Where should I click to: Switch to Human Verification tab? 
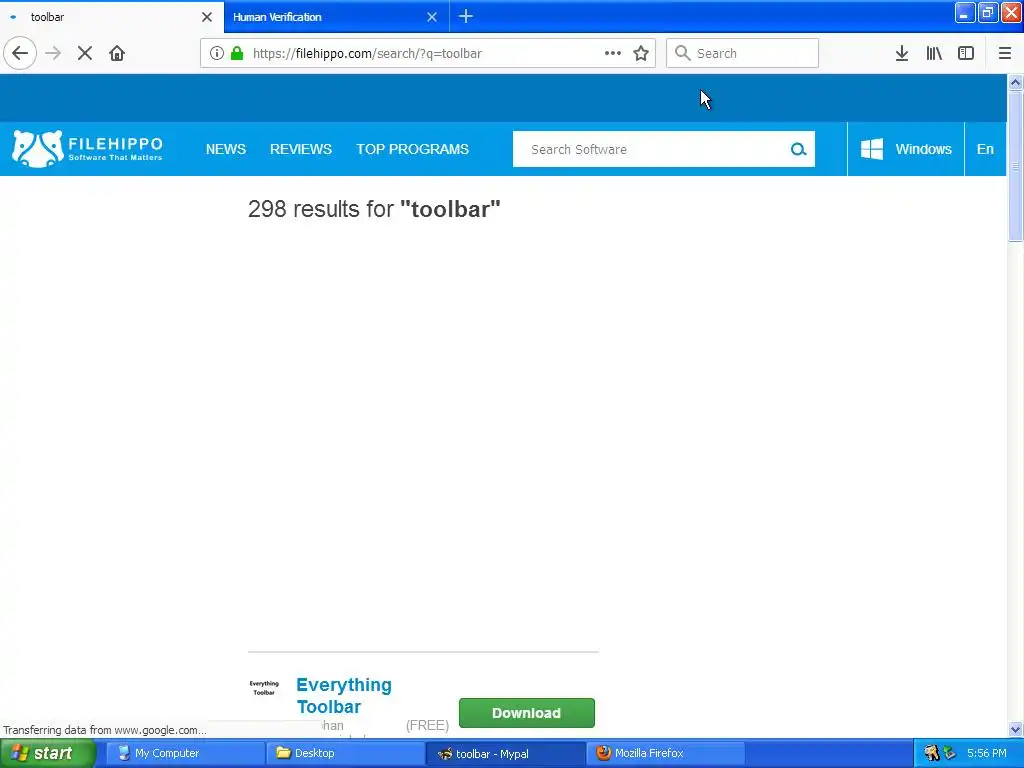pyautogui.click(x=336, y=16)
